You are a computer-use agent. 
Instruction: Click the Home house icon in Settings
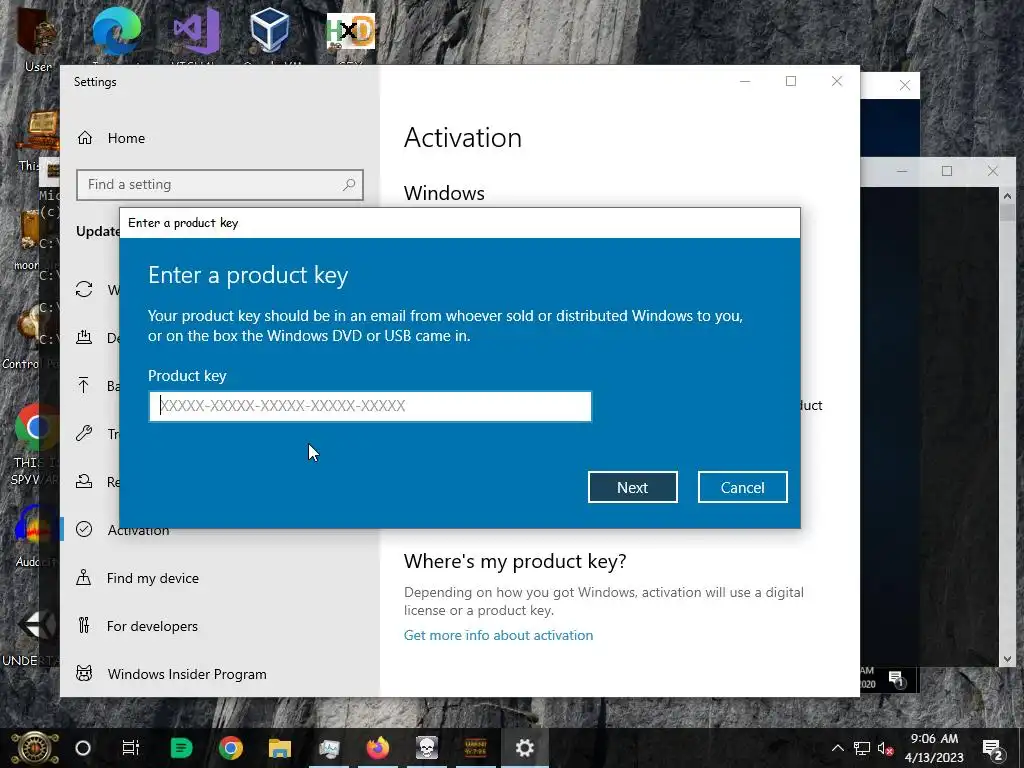click(x=85, y=138)
